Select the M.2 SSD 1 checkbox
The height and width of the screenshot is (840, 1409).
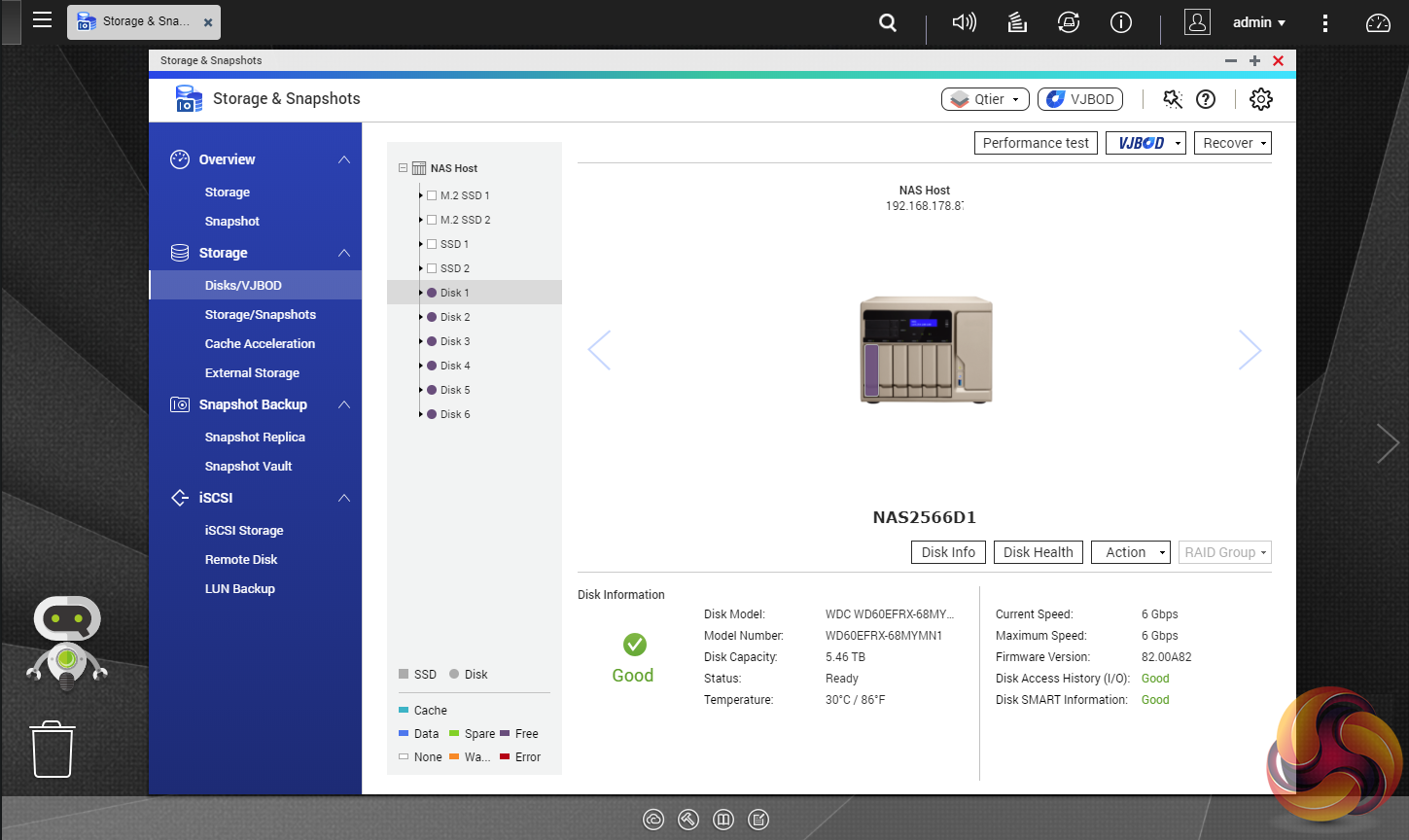pyautogui.click(x=432, y=195)
